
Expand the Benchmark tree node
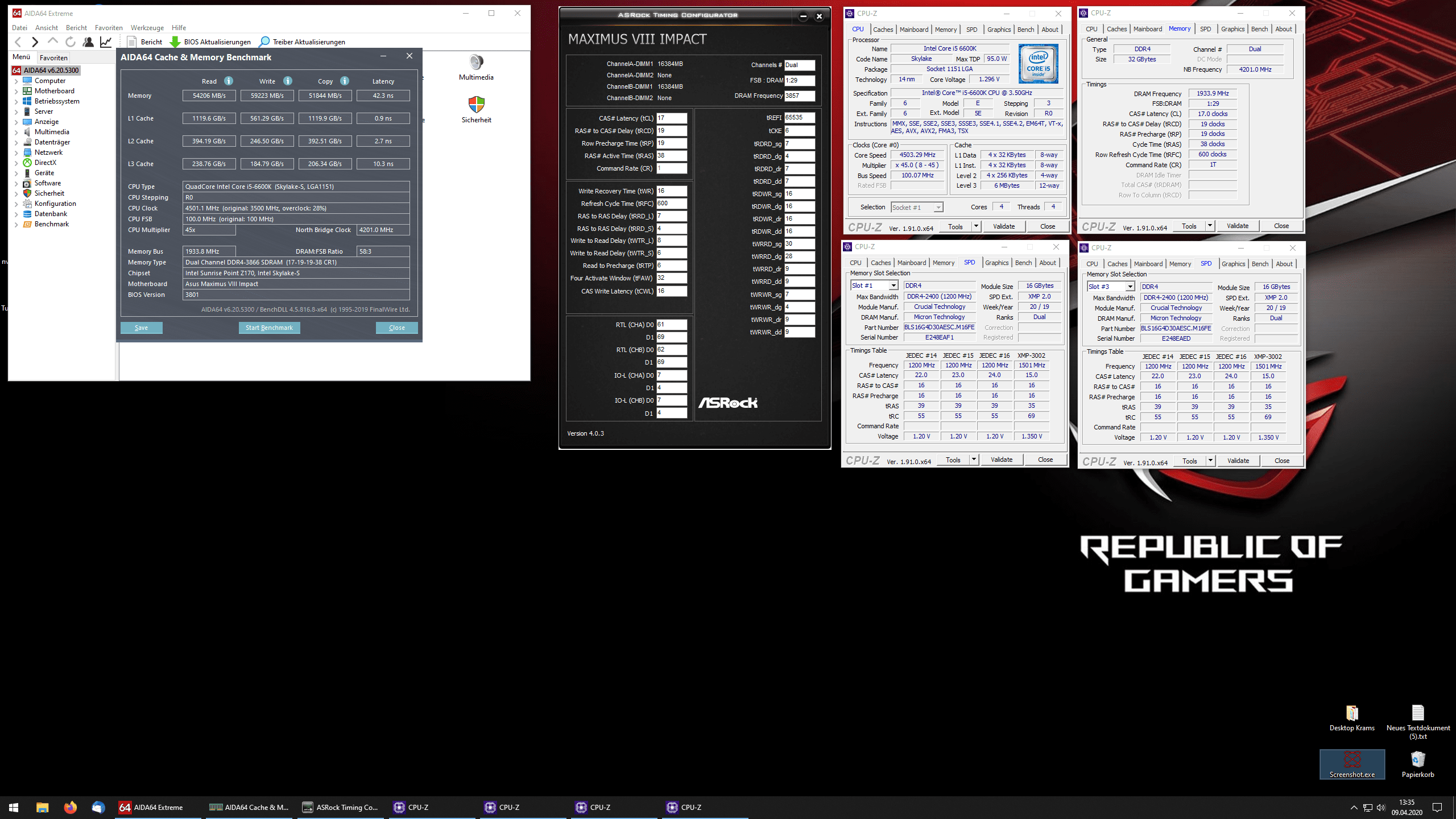pyautogui.click(x=16, y=224)
